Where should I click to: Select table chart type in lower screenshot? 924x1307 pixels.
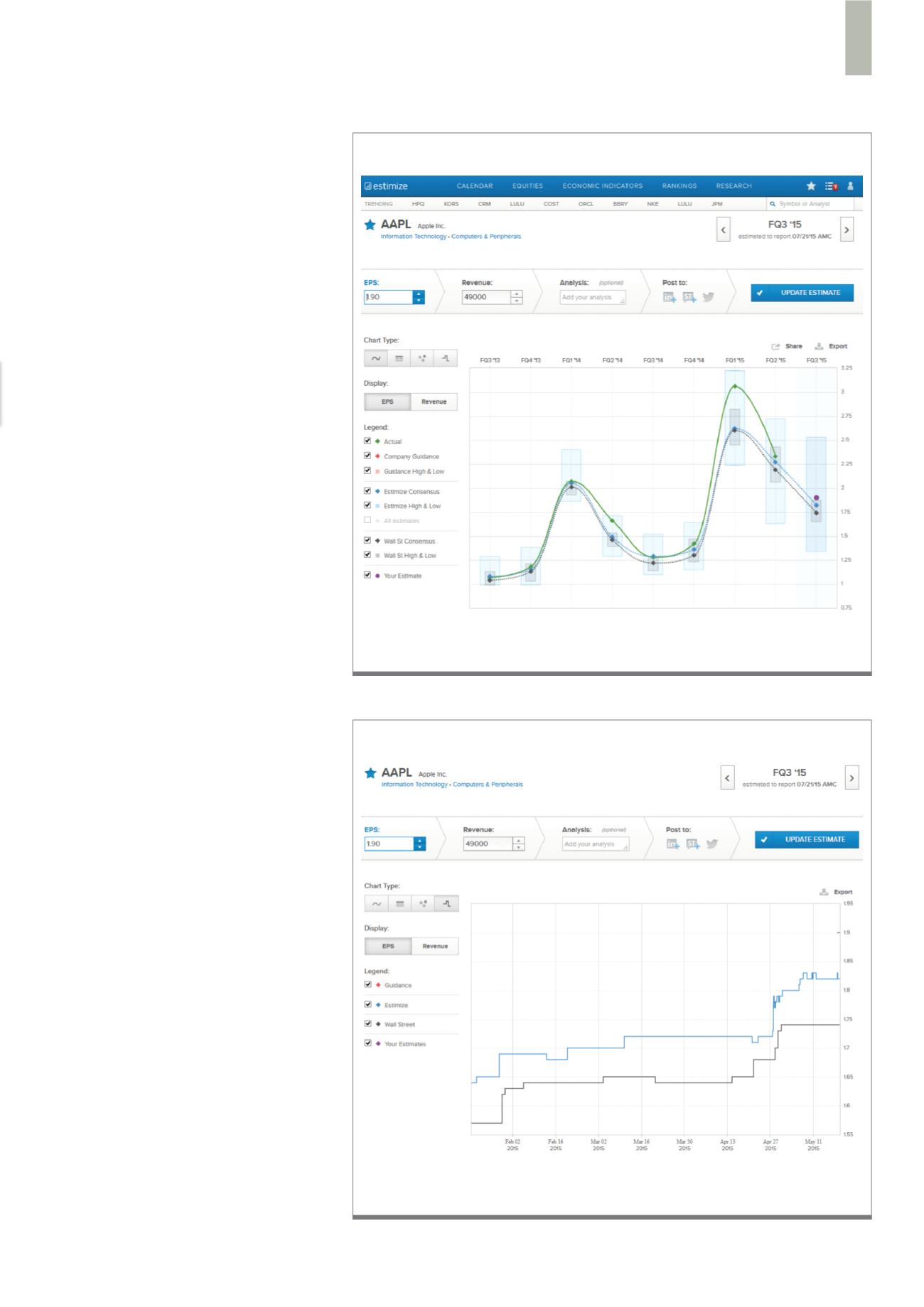[x=400, y=904]
